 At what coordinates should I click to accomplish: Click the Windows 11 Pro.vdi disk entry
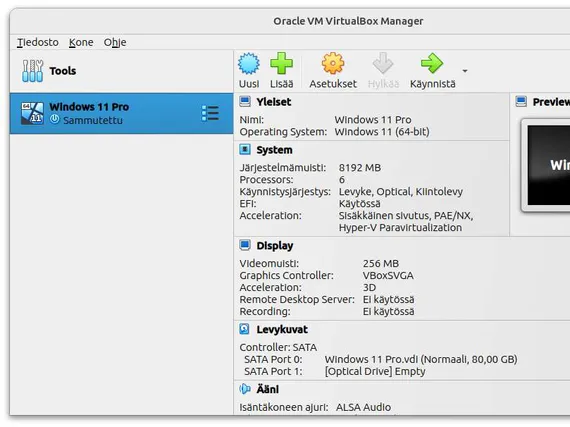[x=421, y=359]
